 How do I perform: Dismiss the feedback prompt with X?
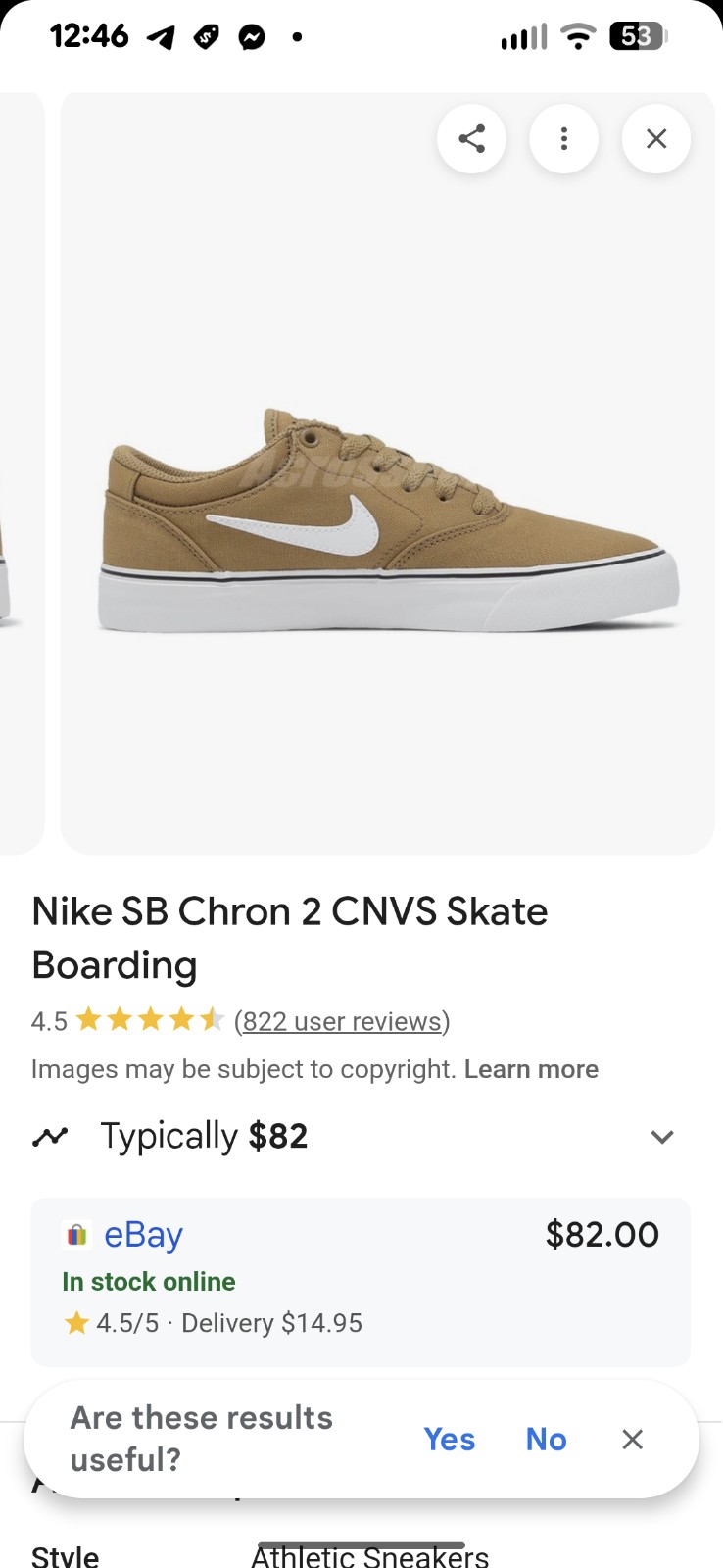633,1439
